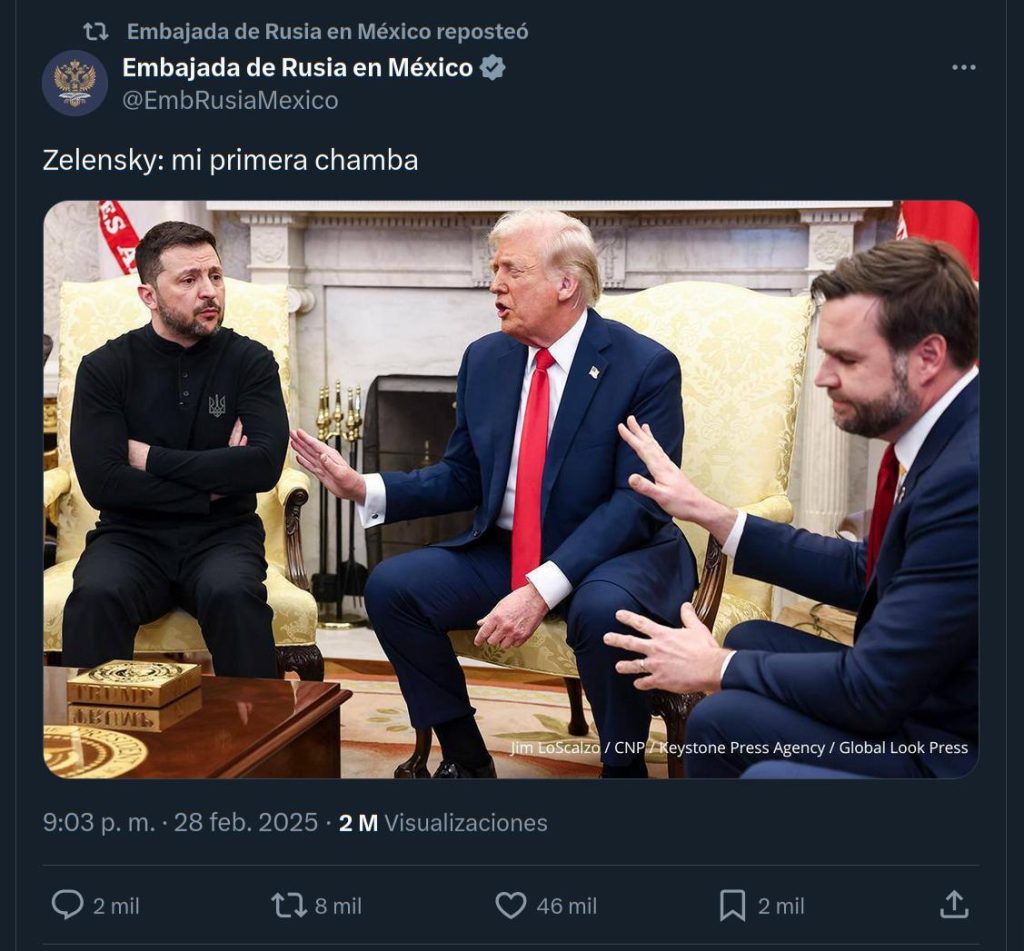Open the three-dot more options menu
This screenshot has height=951, width=1024.
point(963,67)
